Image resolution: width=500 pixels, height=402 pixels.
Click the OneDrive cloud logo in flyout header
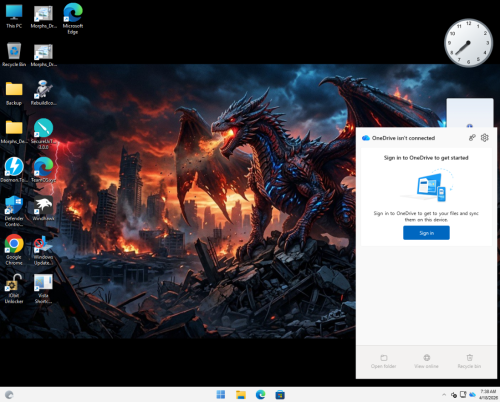[x=366, y=138]
